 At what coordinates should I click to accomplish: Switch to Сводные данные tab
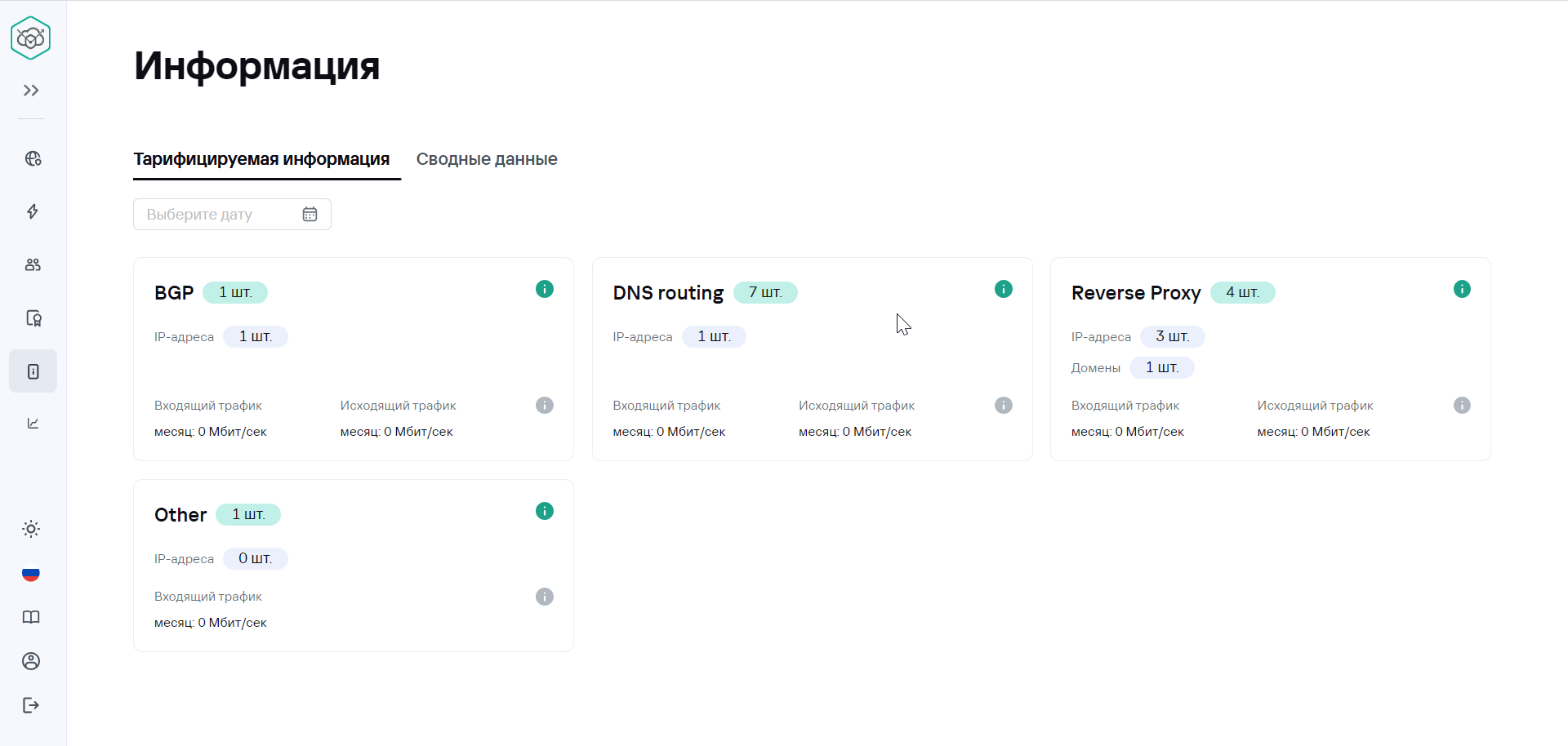click(x=487, y=159)
